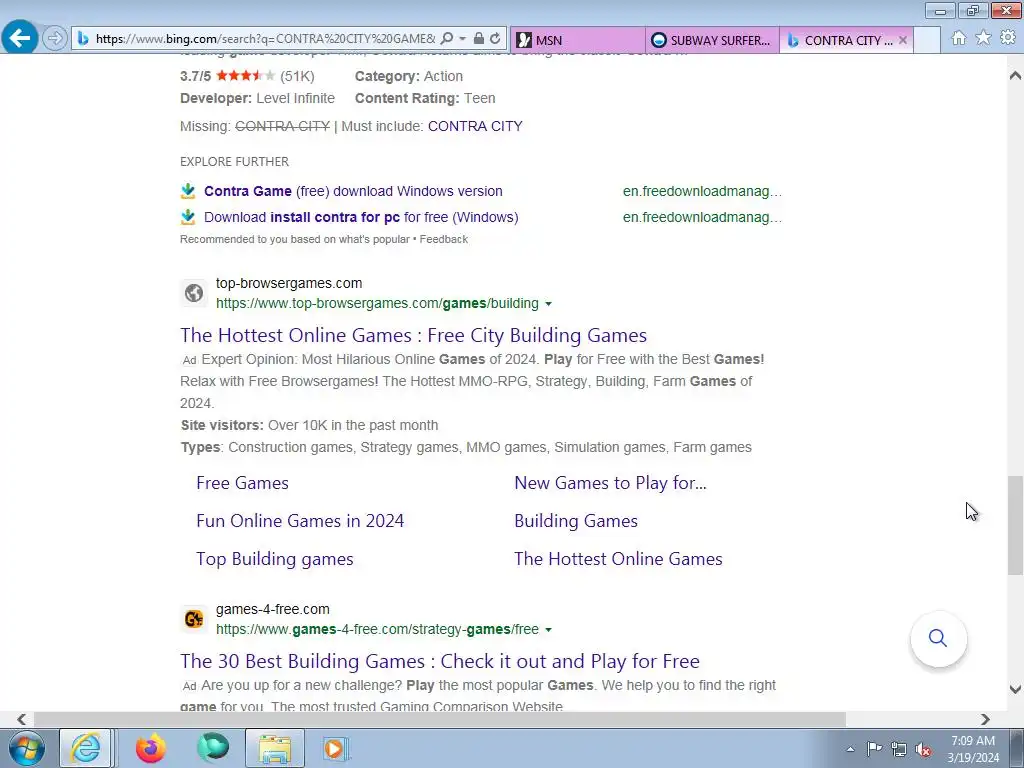Click the horizontal scrollbar left arrow
The width and height of the screenshot is (1024, 768).
(22, 719)
